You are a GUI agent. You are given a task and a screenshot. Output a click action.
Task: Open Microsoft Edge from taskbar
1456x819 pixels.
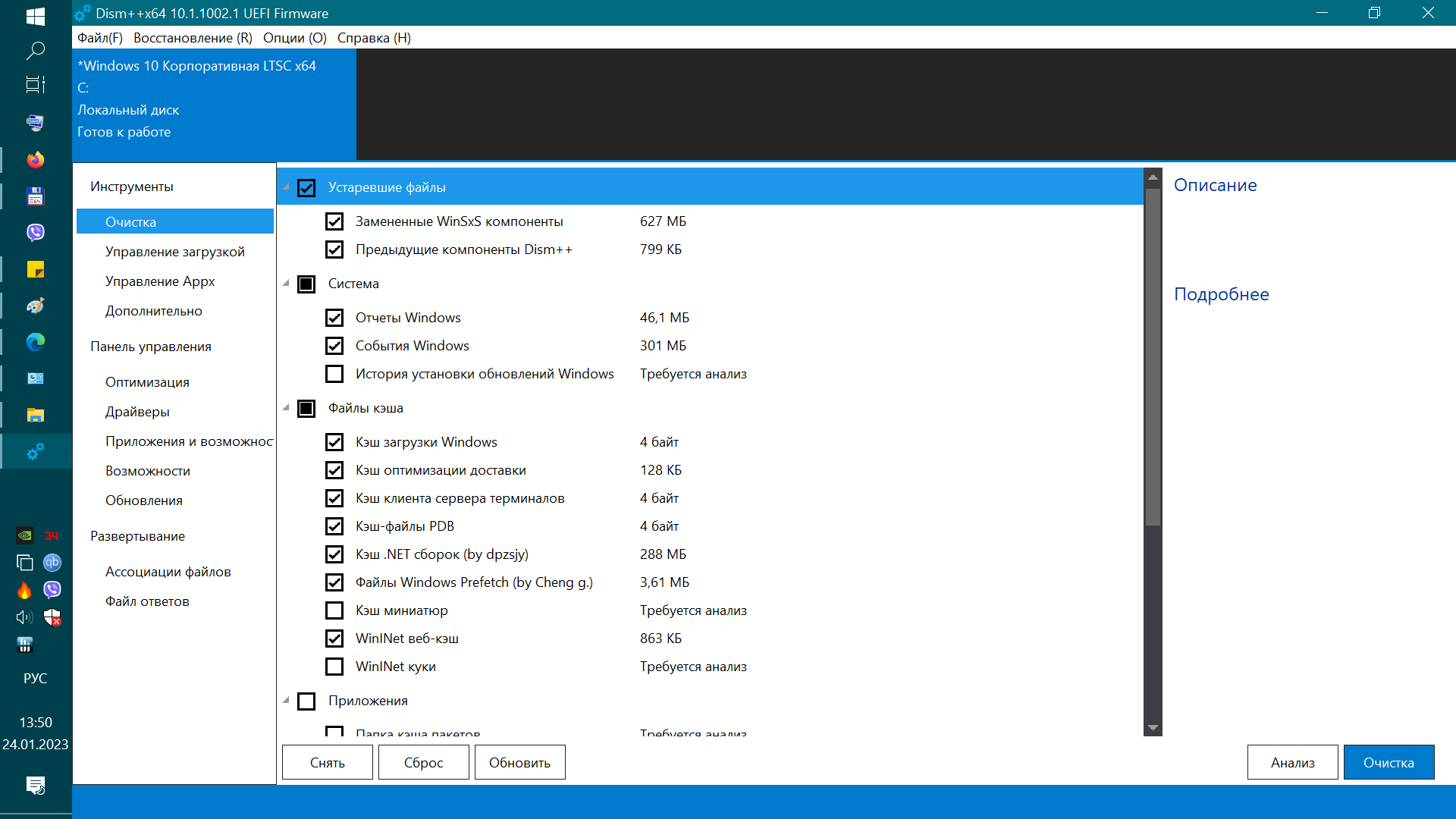tap(36, 342)
